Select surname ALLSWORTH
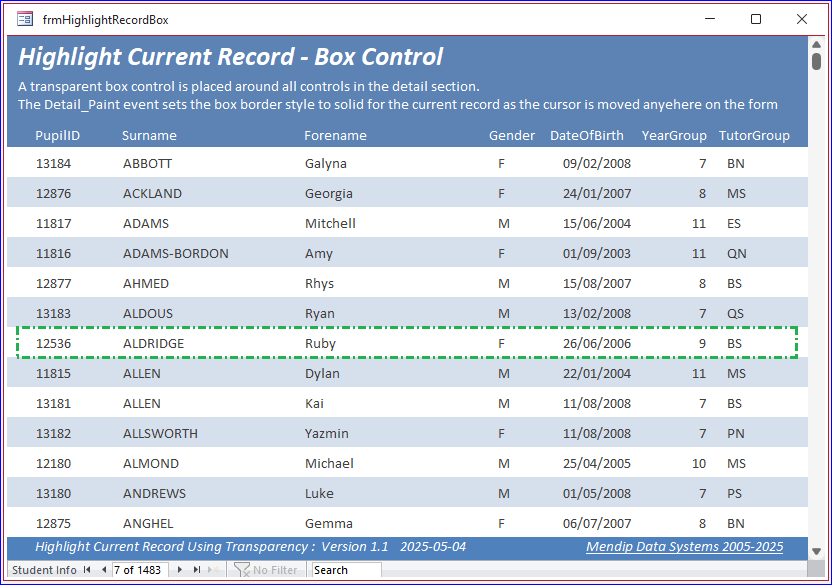 [x=160, y=433]
